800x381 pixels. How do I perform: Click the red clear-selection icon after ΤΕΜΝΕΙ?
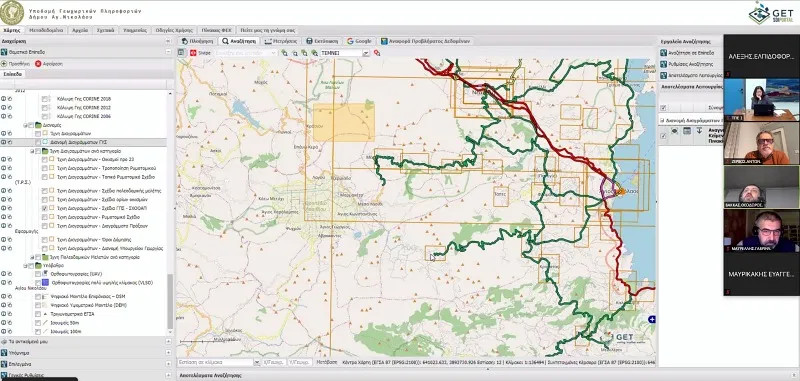(x=377, y=53)
